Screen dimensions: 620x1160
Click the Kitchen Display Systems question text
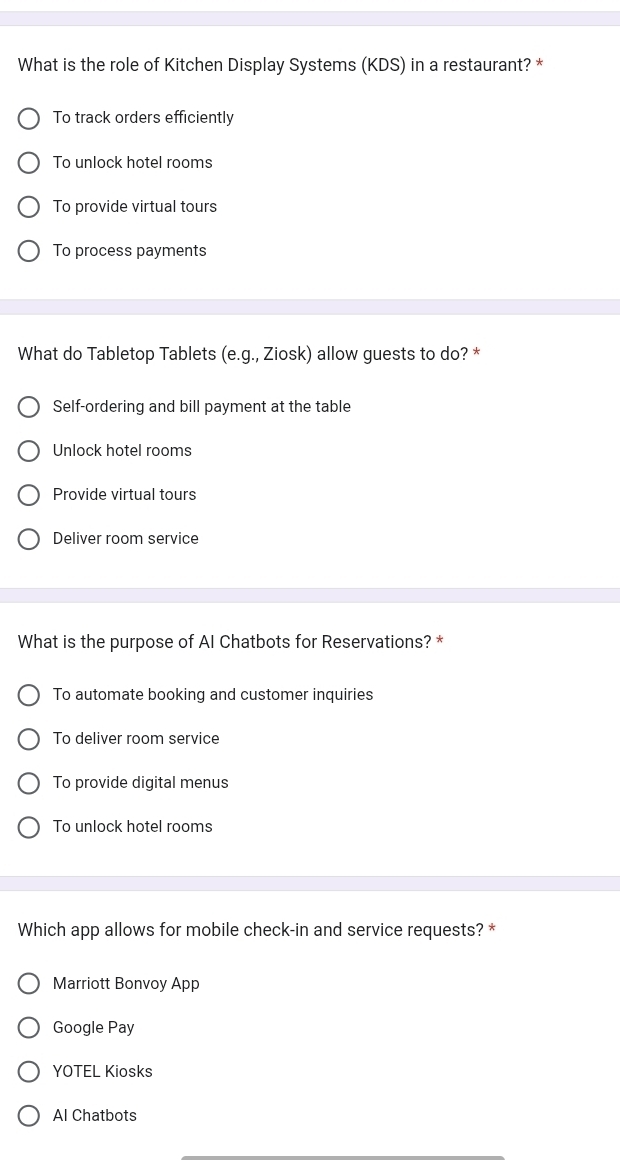coord(274,66)
